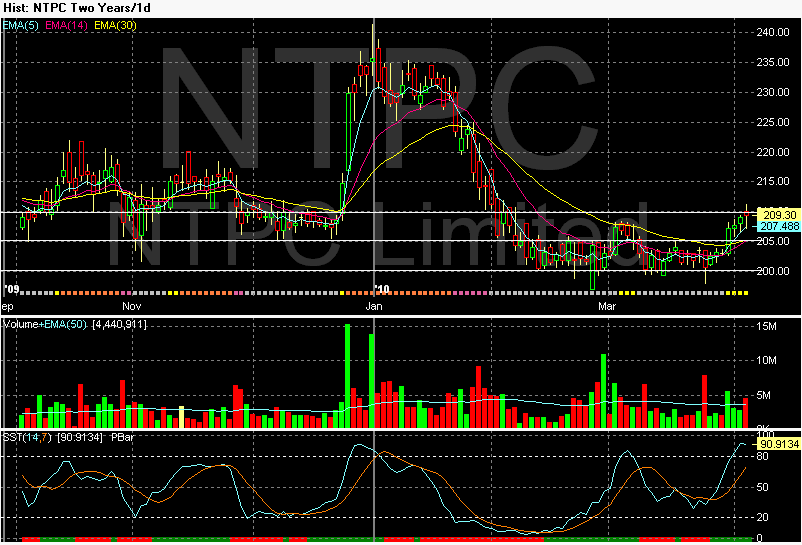Click the tallest green volume bar

click(348, 376)
